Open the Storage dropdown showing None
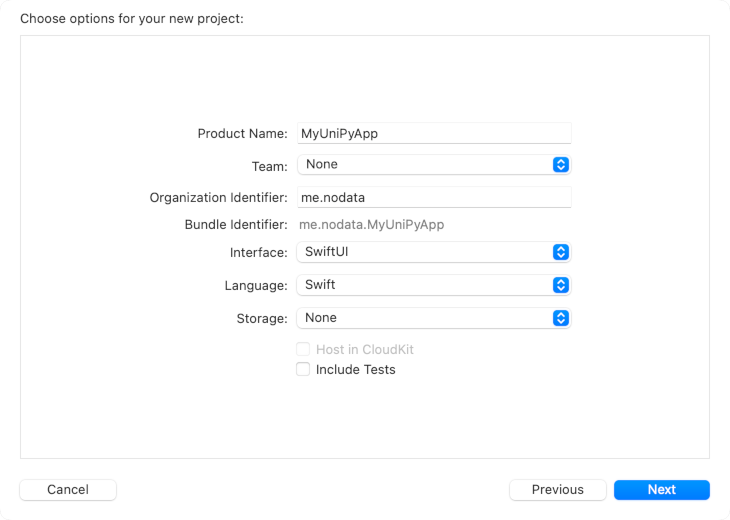Viewport: 730px width, 520px height. (425, 318)
